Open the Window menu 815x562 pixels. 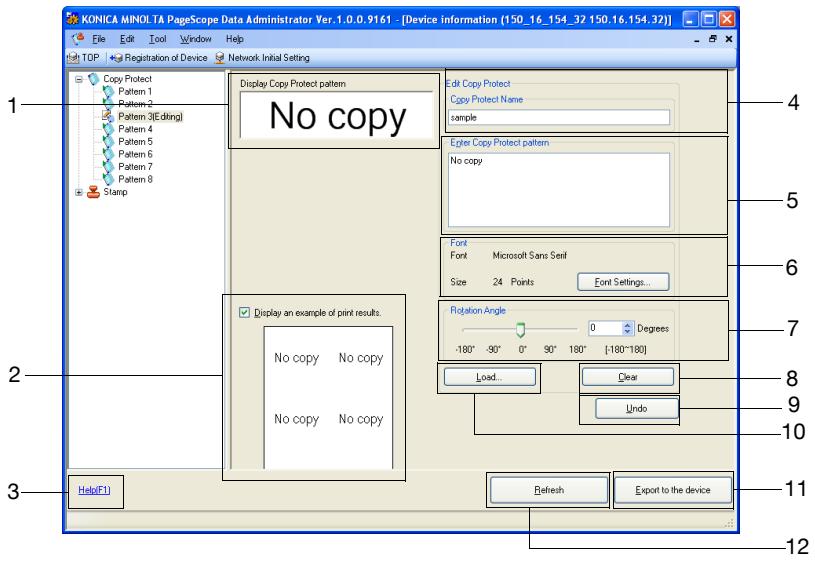(195, 39)
